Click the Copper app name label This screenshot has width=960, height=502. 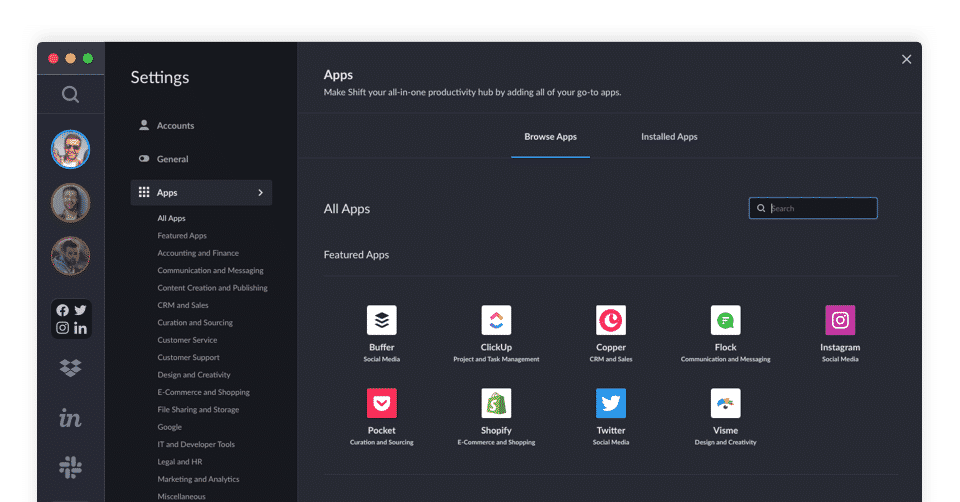610,347
